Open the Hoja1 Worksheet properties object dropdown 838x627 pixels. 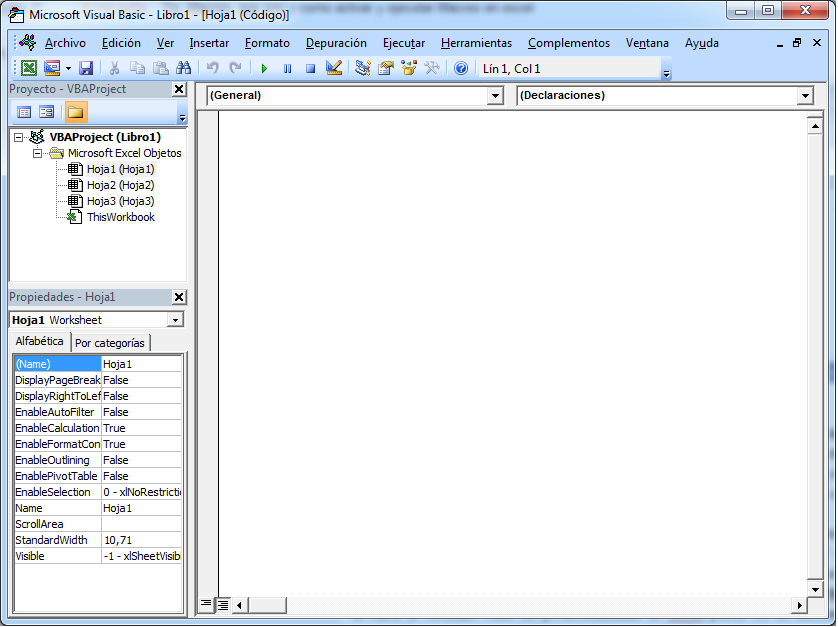pos(175,320)
